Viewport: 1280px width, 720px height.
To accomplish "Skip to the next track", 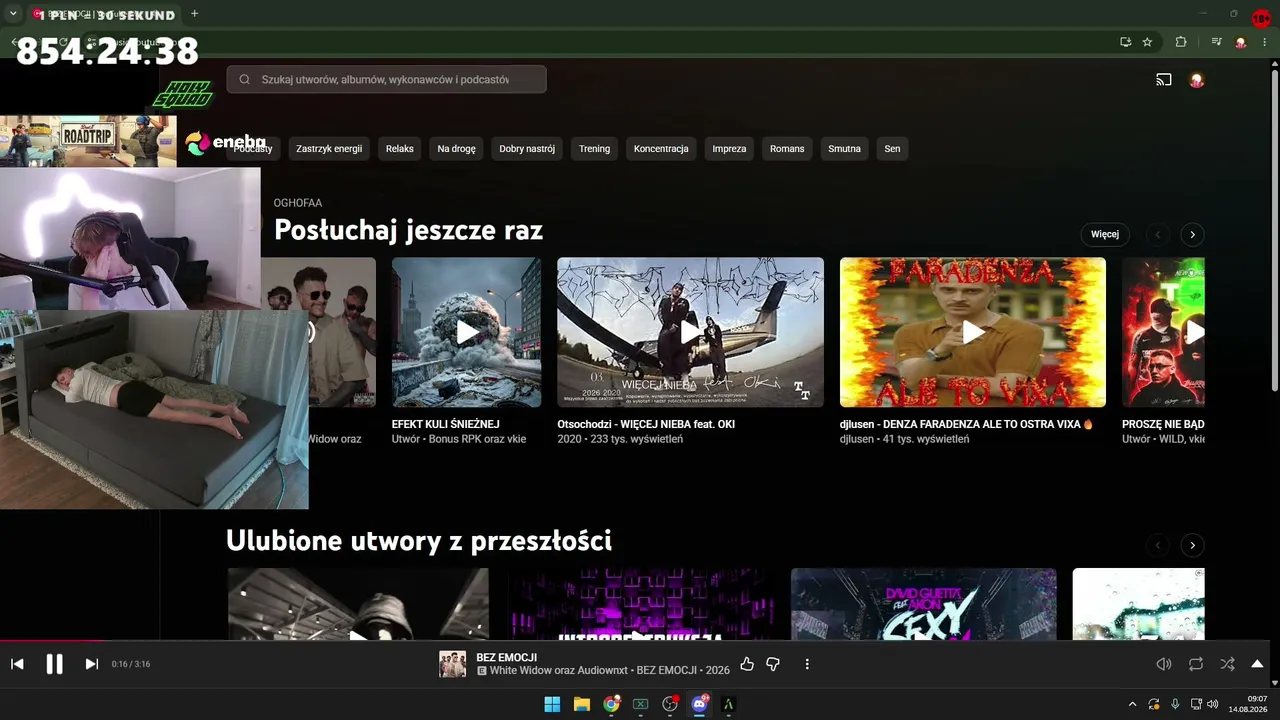I will click(x=92, y=664).
